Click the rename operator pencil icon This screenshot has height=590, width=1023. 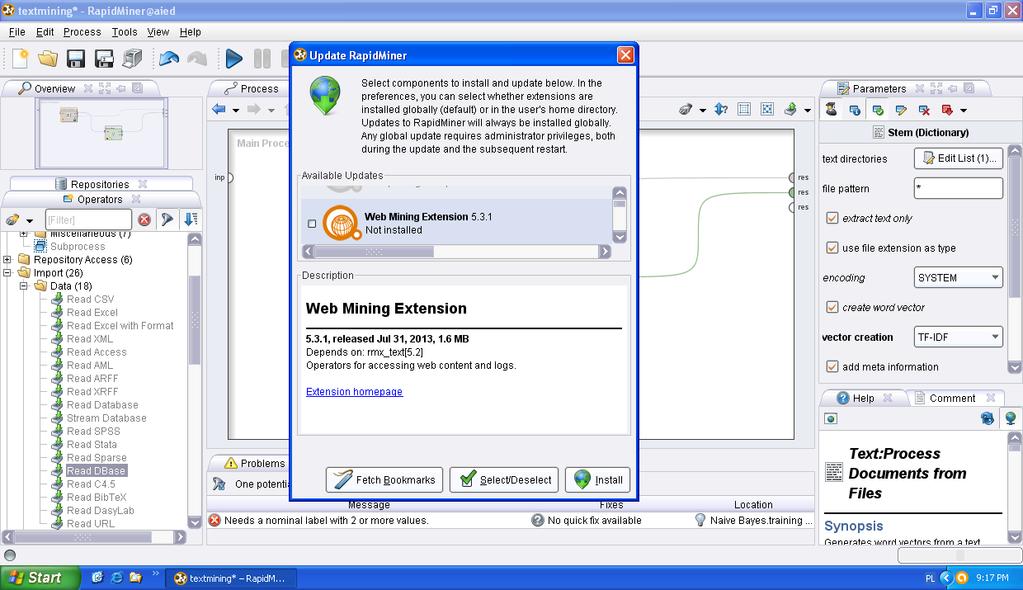point(901,110)
